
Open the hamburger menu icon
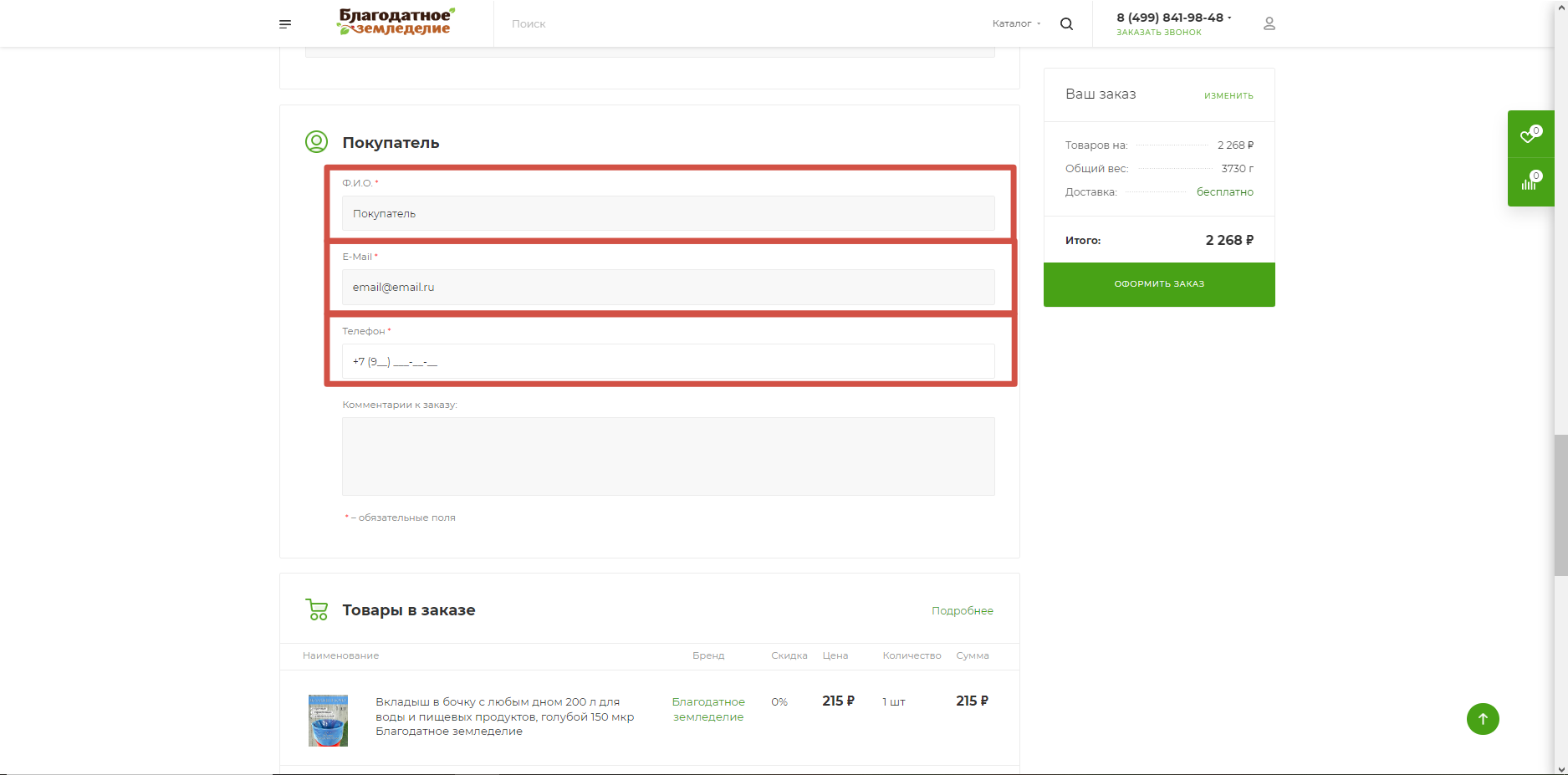[x=285, y=24]
